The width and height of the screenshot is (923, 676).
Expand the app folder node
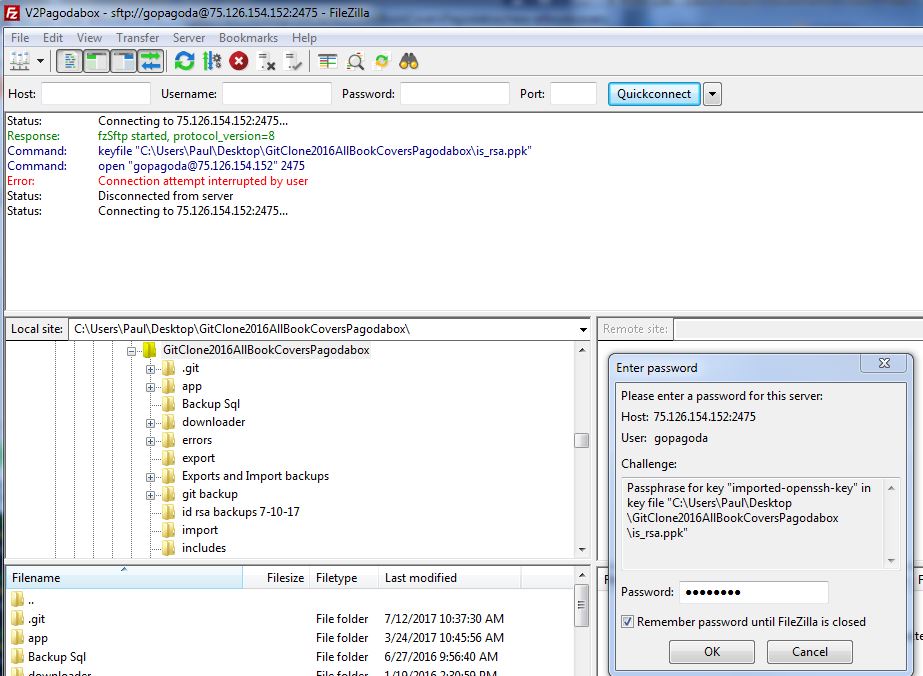[x=150, y=387]
